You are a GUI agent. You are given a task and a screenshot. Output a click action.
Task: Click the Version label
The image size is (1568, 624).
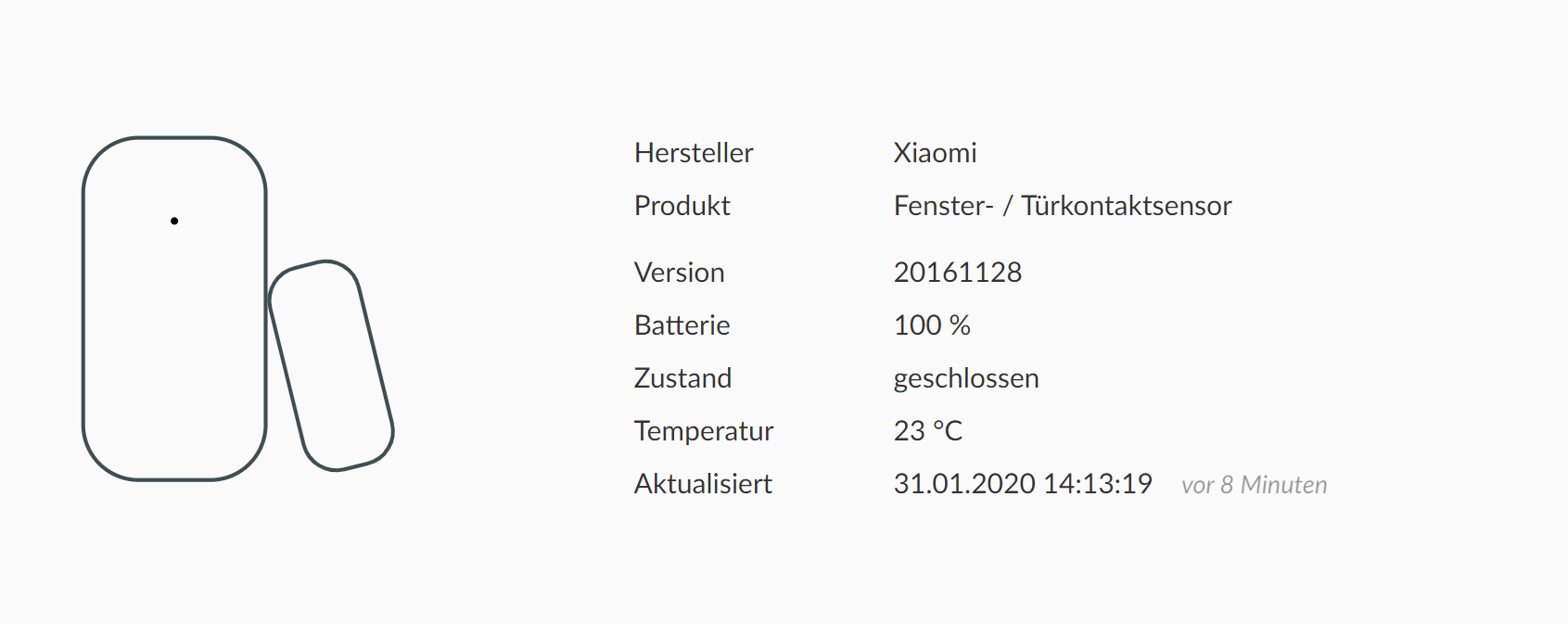[679, 273]
